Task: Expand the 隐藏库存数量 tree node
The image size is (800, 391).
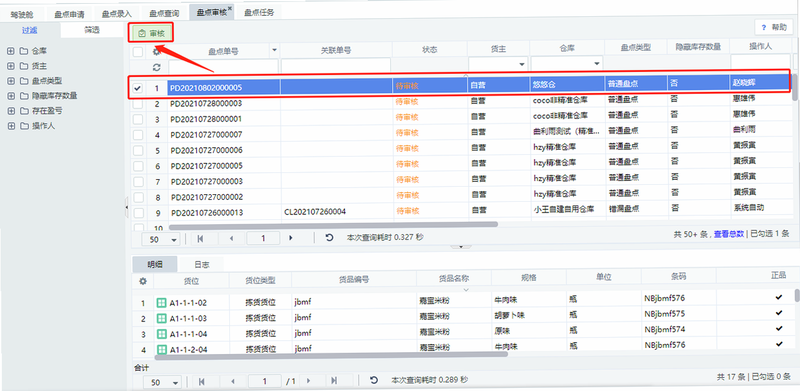Action: pos(11,95)
